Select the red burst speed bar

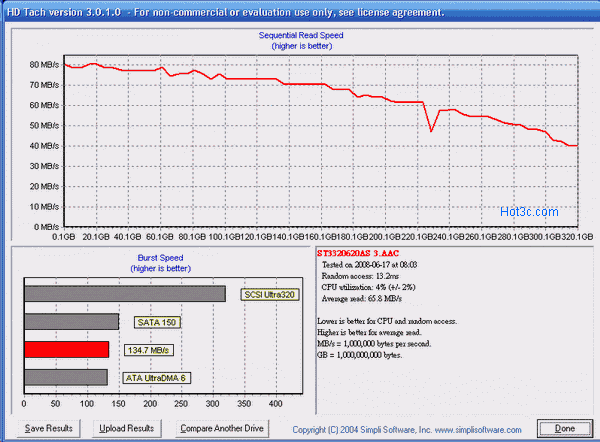(65, 349)
